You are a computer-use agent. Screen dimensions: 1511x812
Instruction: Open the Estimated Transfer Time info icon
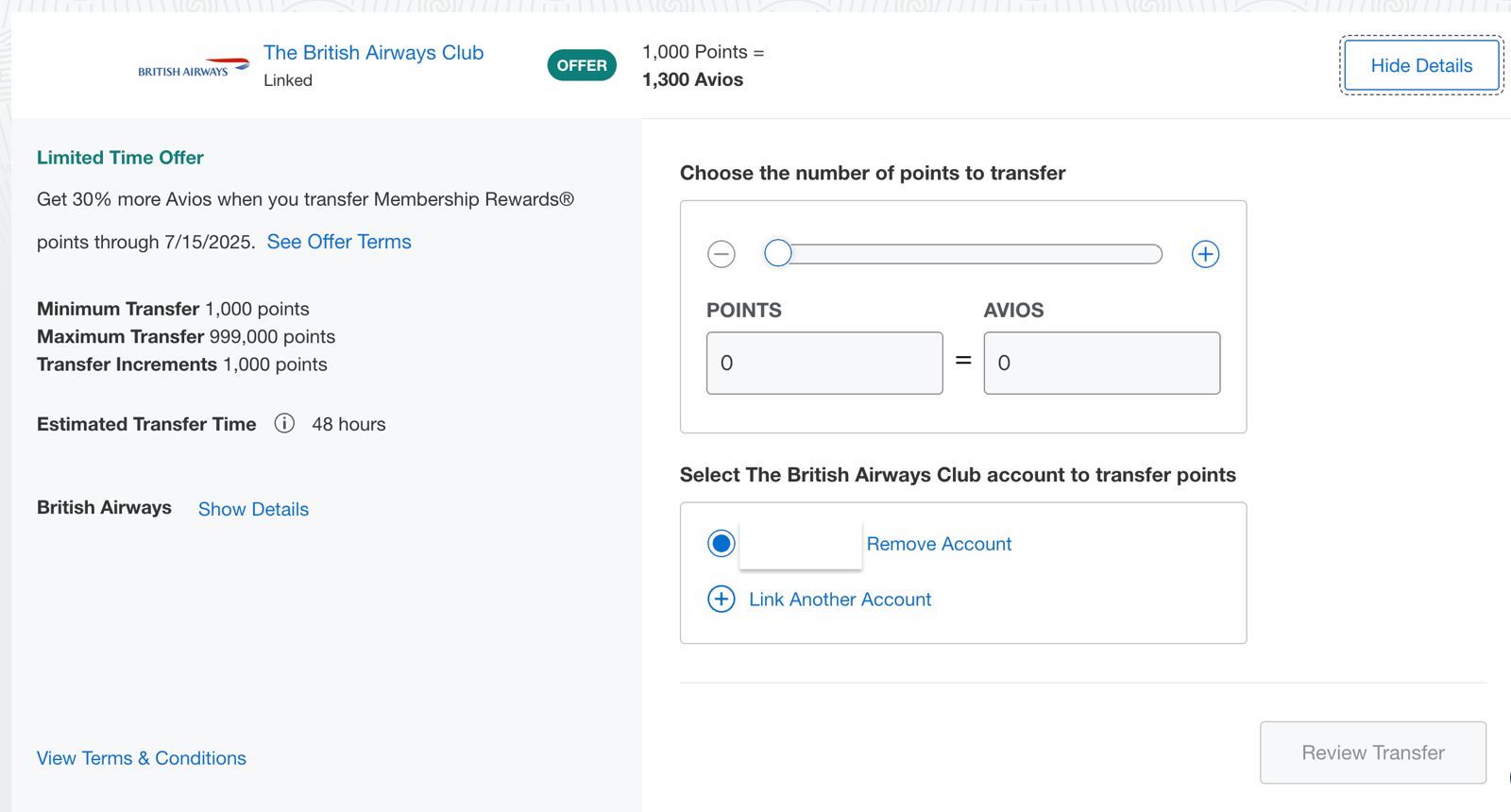pos(284,423)
